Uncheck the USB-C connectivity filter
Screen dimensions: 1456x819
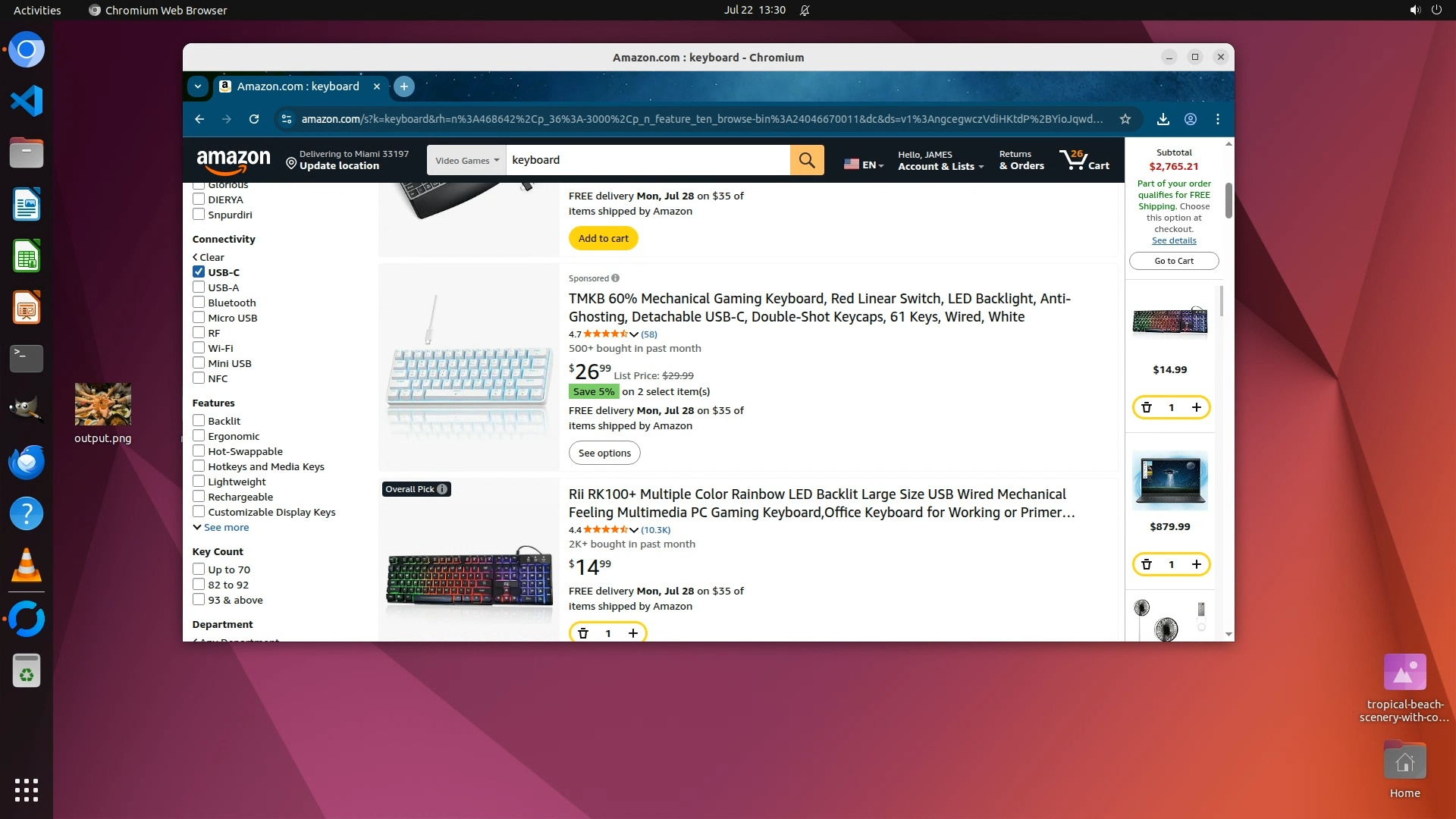click(199, 271)
